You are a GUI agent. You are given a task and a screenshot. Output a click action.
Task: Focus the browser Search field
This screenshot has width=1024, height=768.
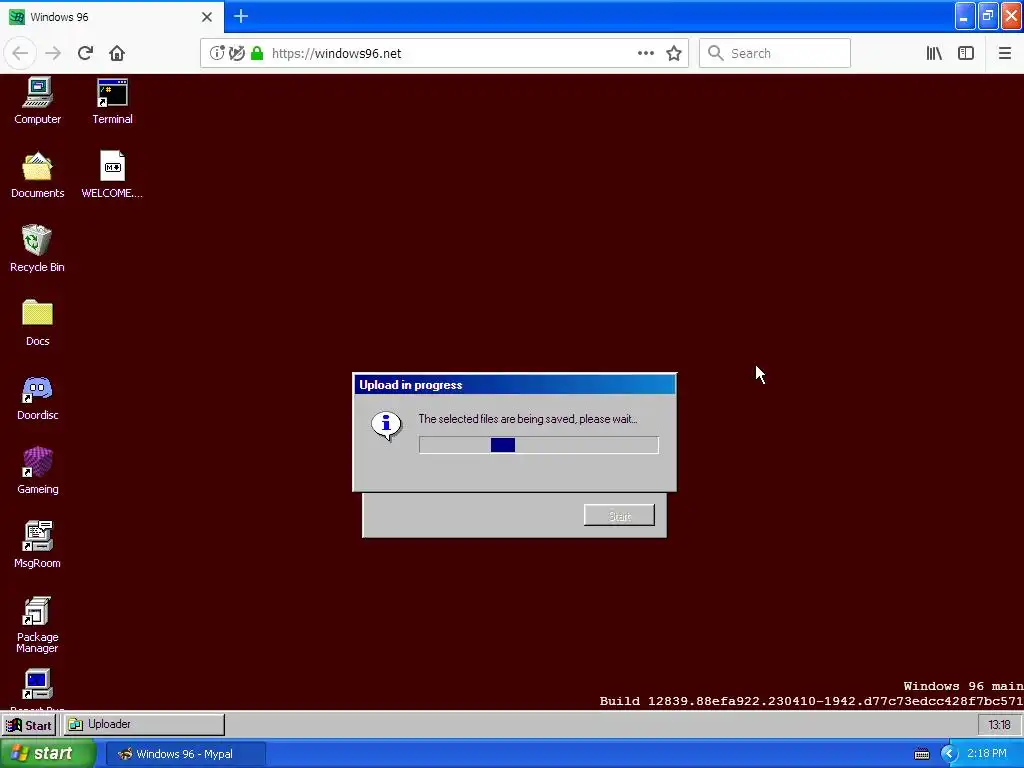click(775, 53)
